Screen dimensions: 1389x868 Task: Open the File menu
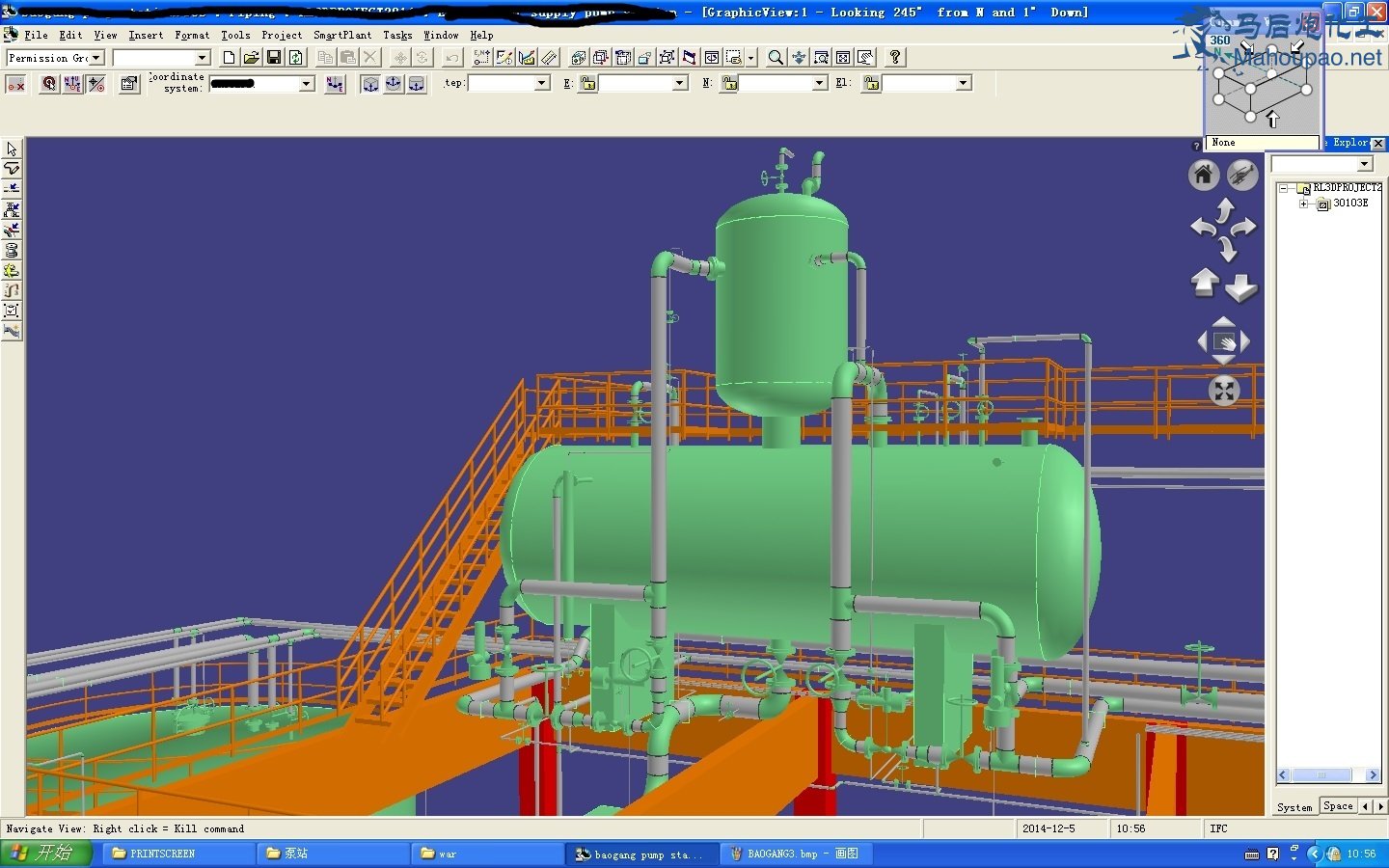(x=37, y=35)
